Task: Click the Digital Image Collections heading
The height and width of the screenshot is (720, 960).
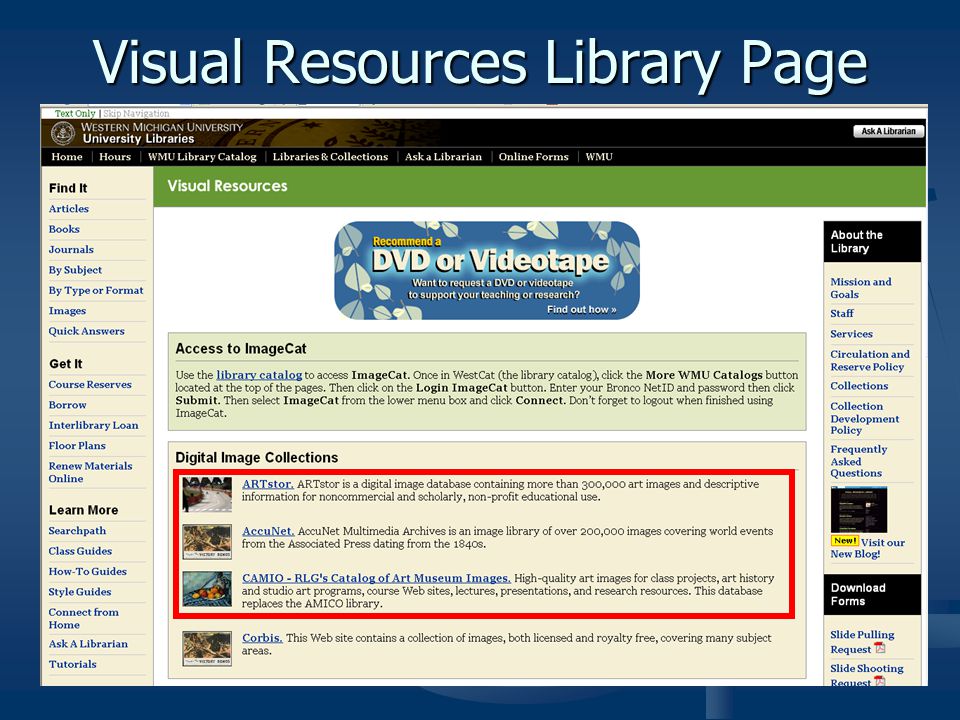Action: pos(257,457)
